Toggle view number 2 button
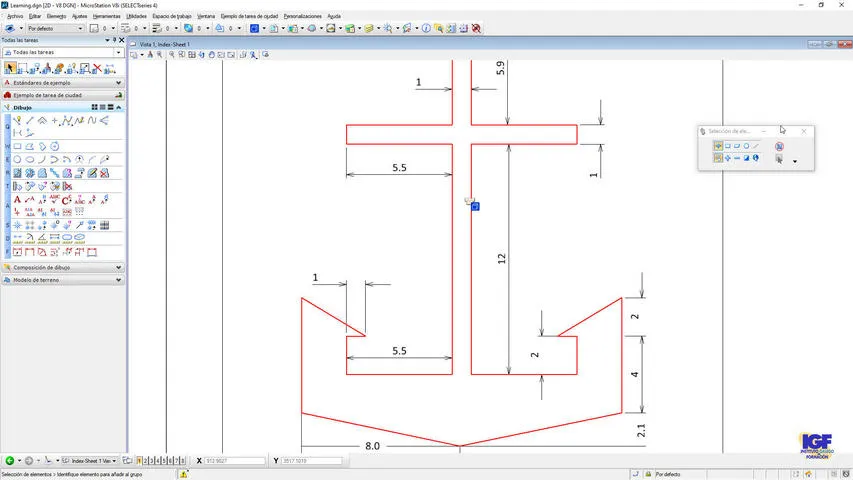 tap(145, 461)
